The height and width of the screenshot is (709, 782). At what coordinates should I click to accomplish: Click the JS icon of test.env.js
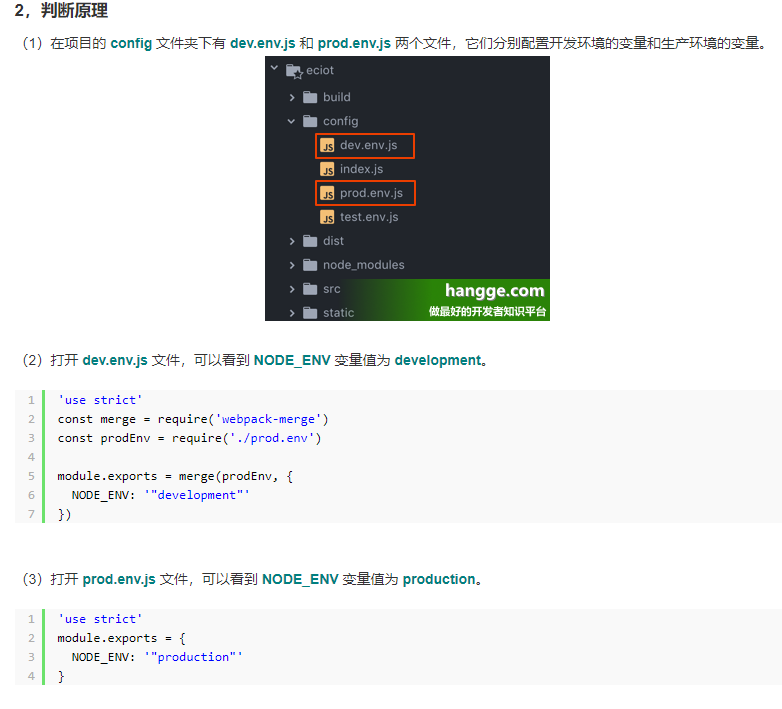[327, 217]
